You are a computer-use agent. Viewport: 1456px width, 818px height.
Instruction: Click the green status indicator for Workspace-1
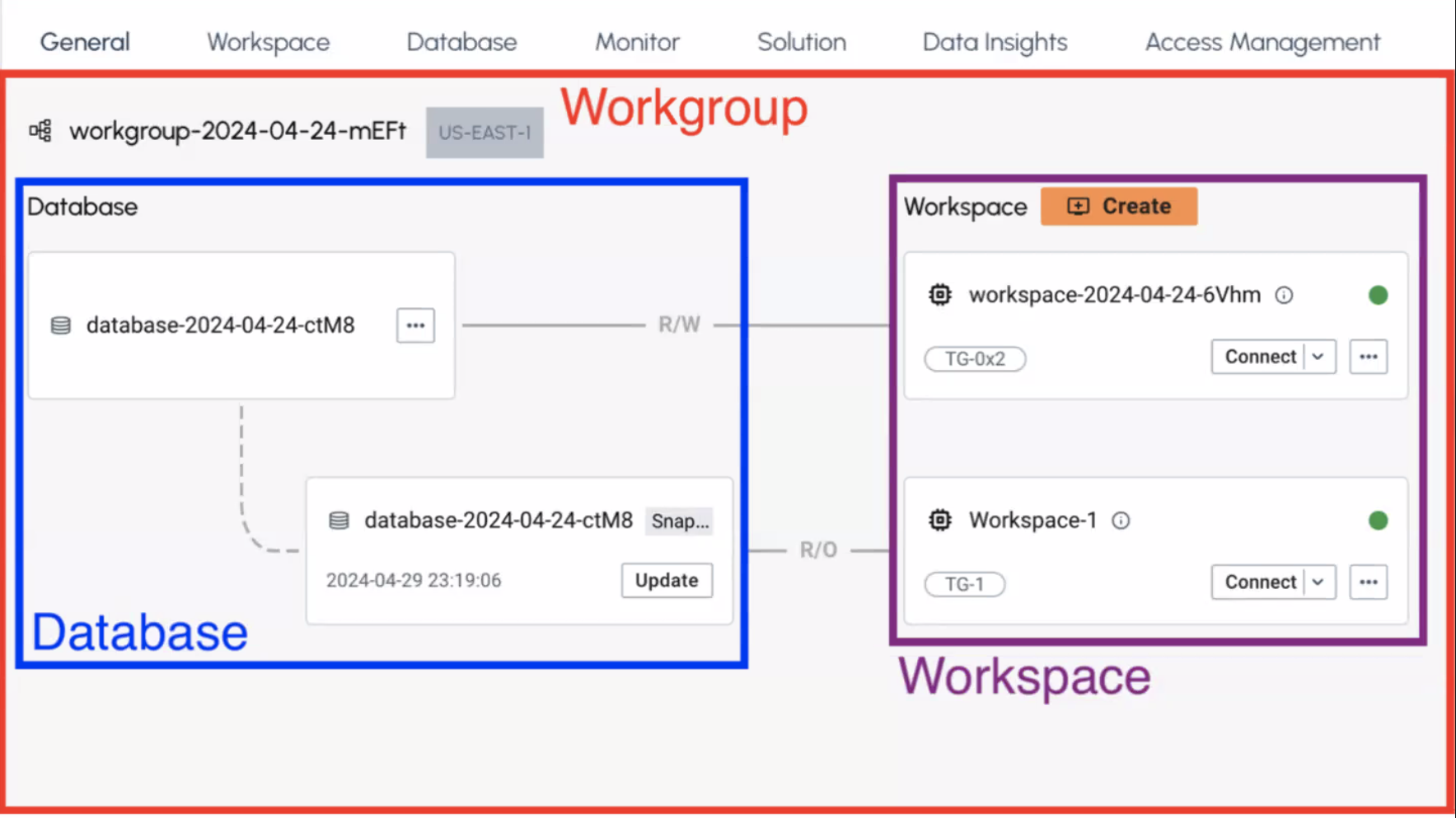point(1378,520)
